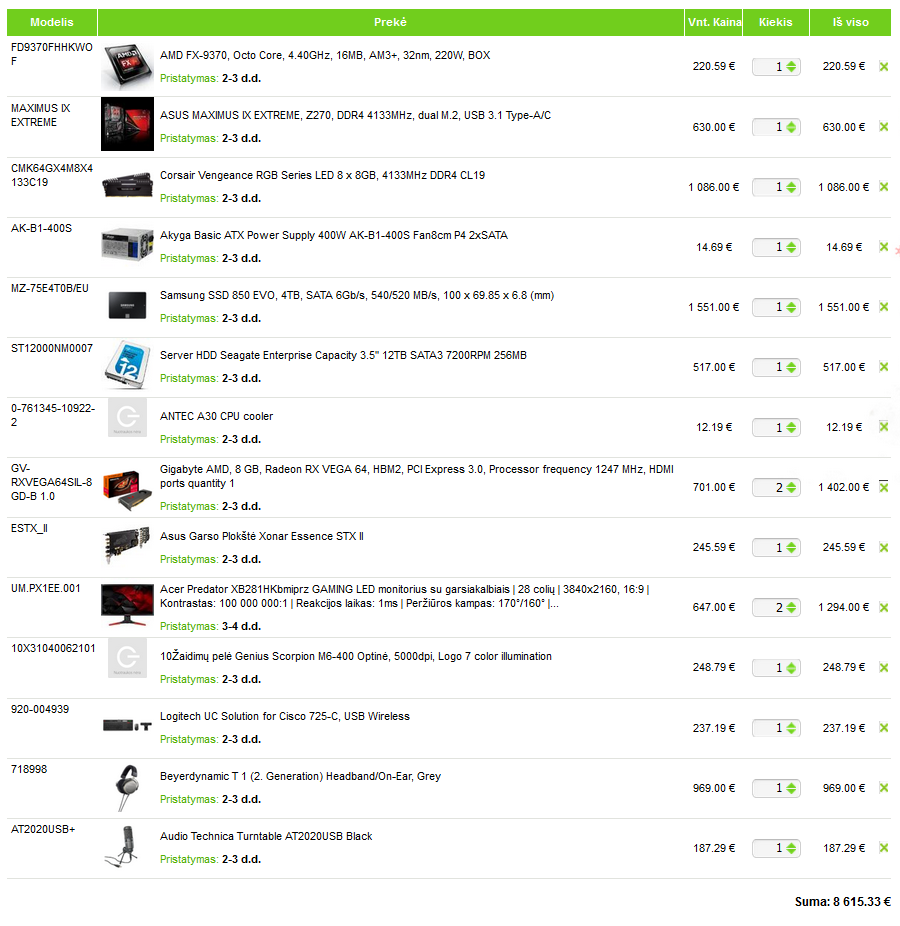Remove Genius Scorpion M6-400 mouse
The height and width of the screenshot is (926, 900).
883,667
